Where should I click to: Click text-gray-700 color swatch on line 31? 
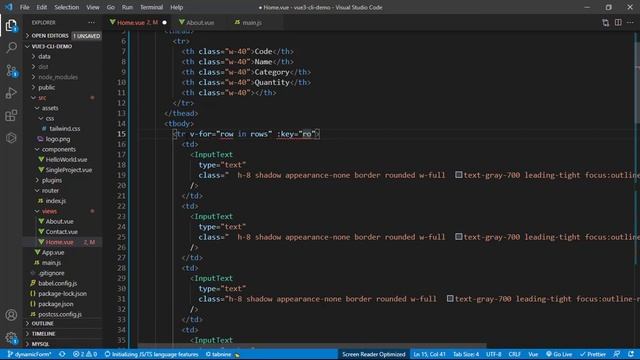450,298
